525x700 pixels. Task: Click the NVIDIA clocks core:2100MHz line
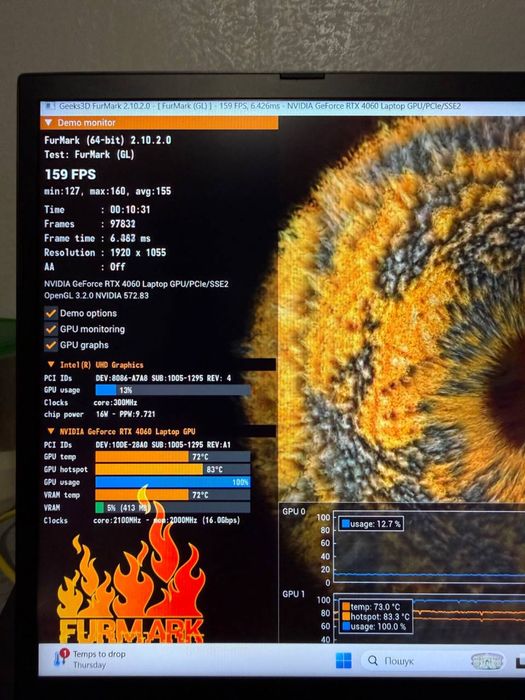coord(167,520)
